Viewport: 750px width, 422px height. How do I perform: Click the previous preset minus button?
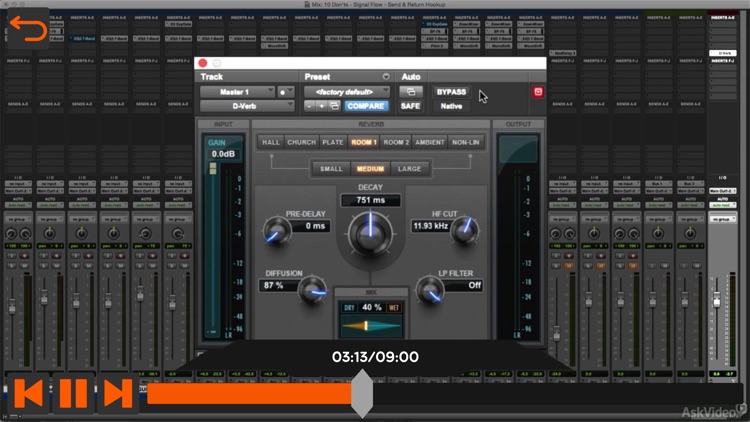309,106
